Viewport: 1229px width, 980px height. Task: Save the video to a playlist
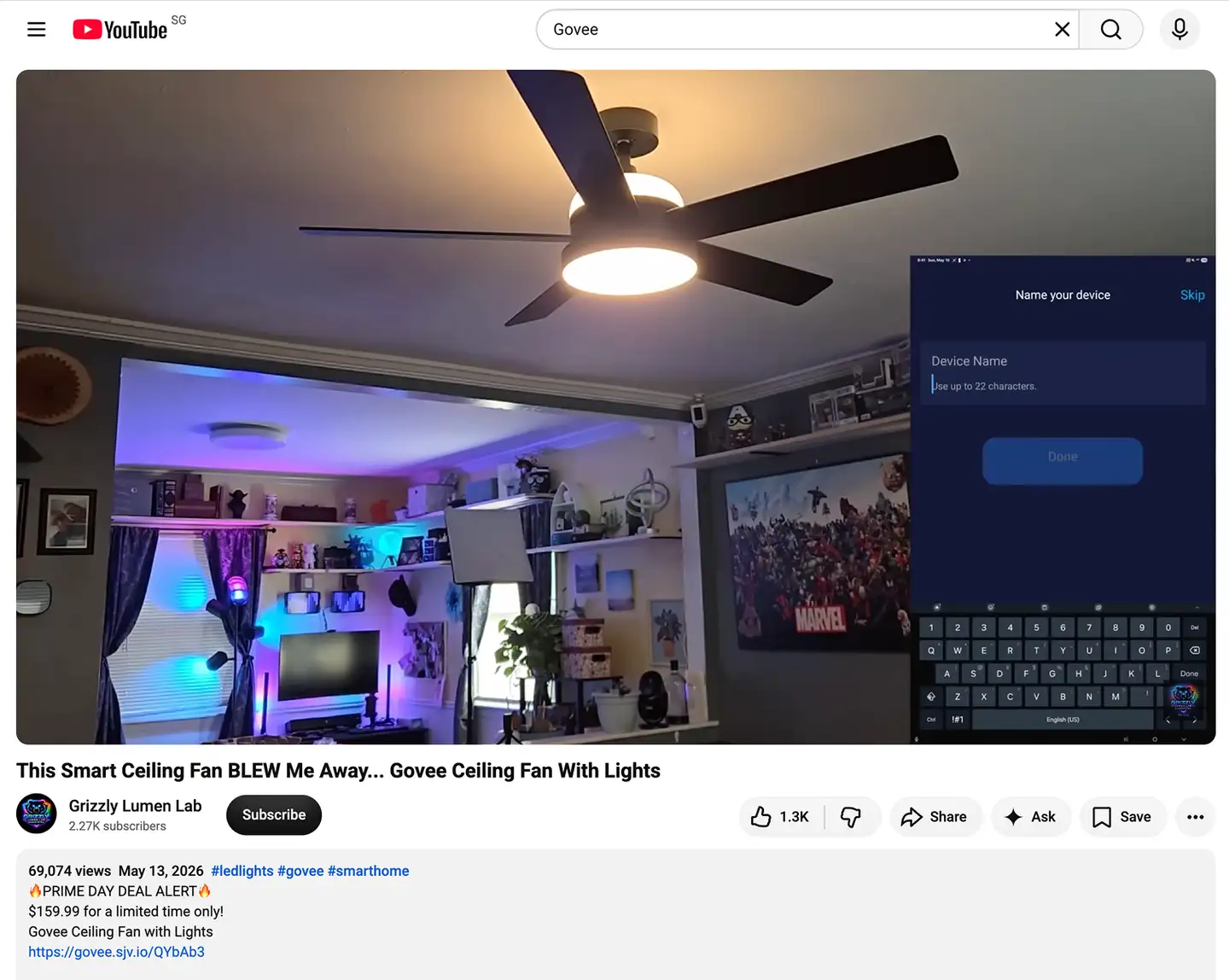(x=1122, y=817)
